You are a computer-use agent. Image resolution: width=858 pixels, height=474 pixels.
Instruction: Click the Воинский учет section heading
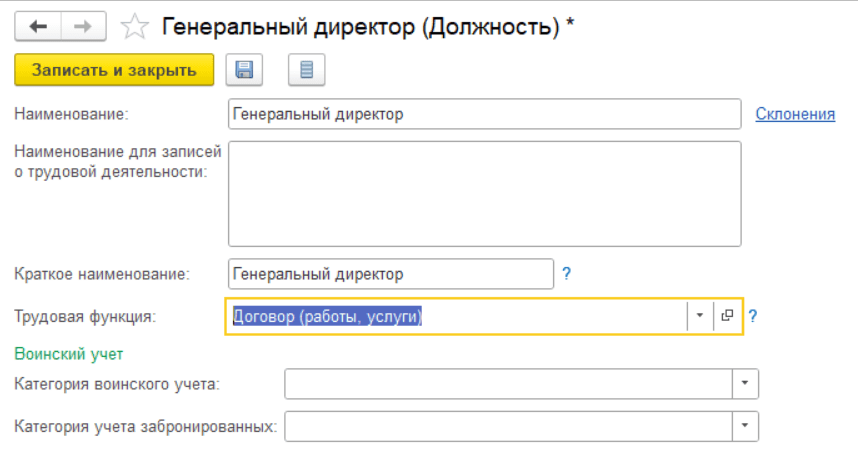click(x=68, y=354)
